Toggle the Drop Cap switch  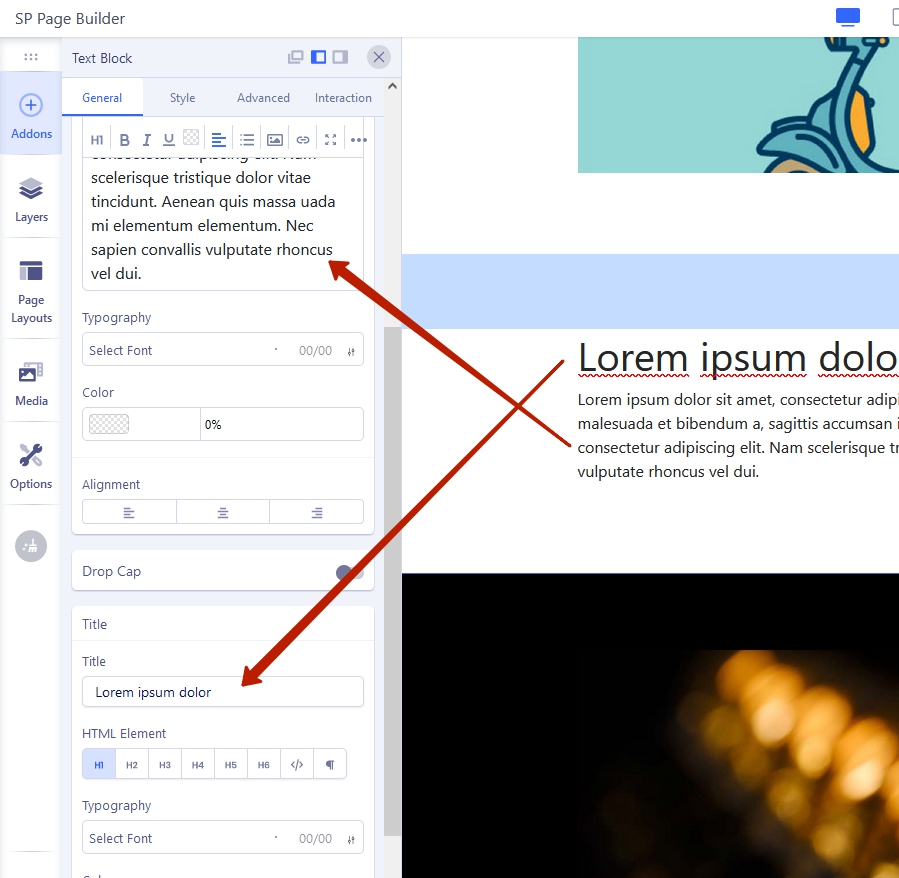click(x=349, y=572)
